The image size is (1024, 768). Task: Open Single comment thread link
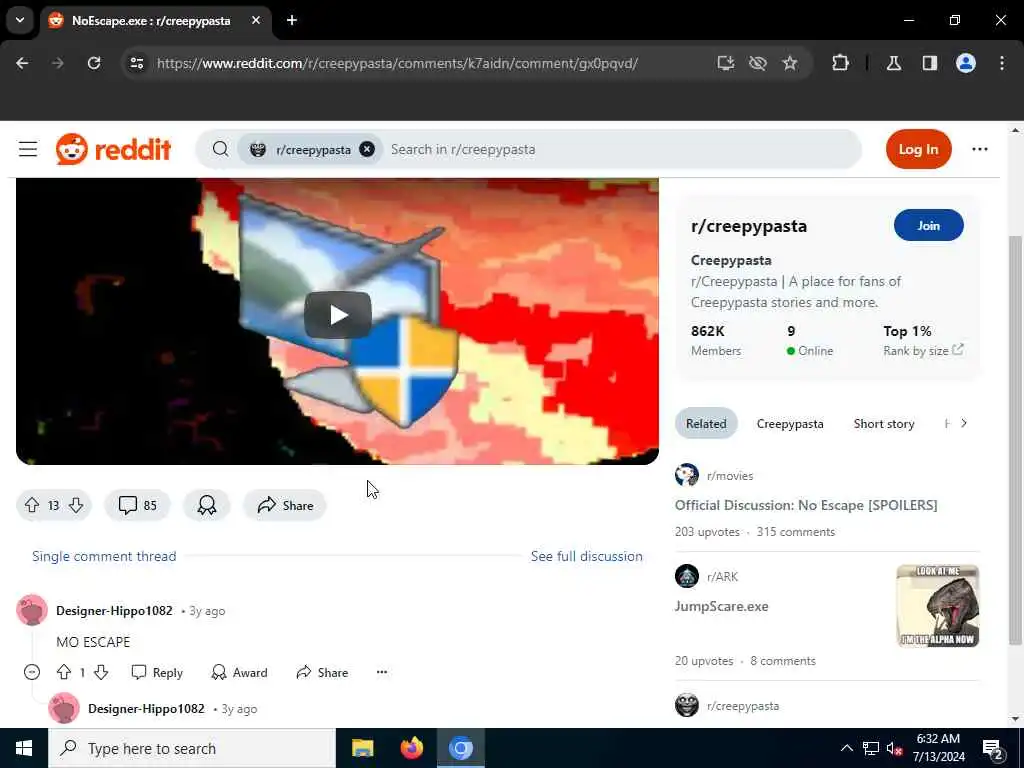point(104,556)
